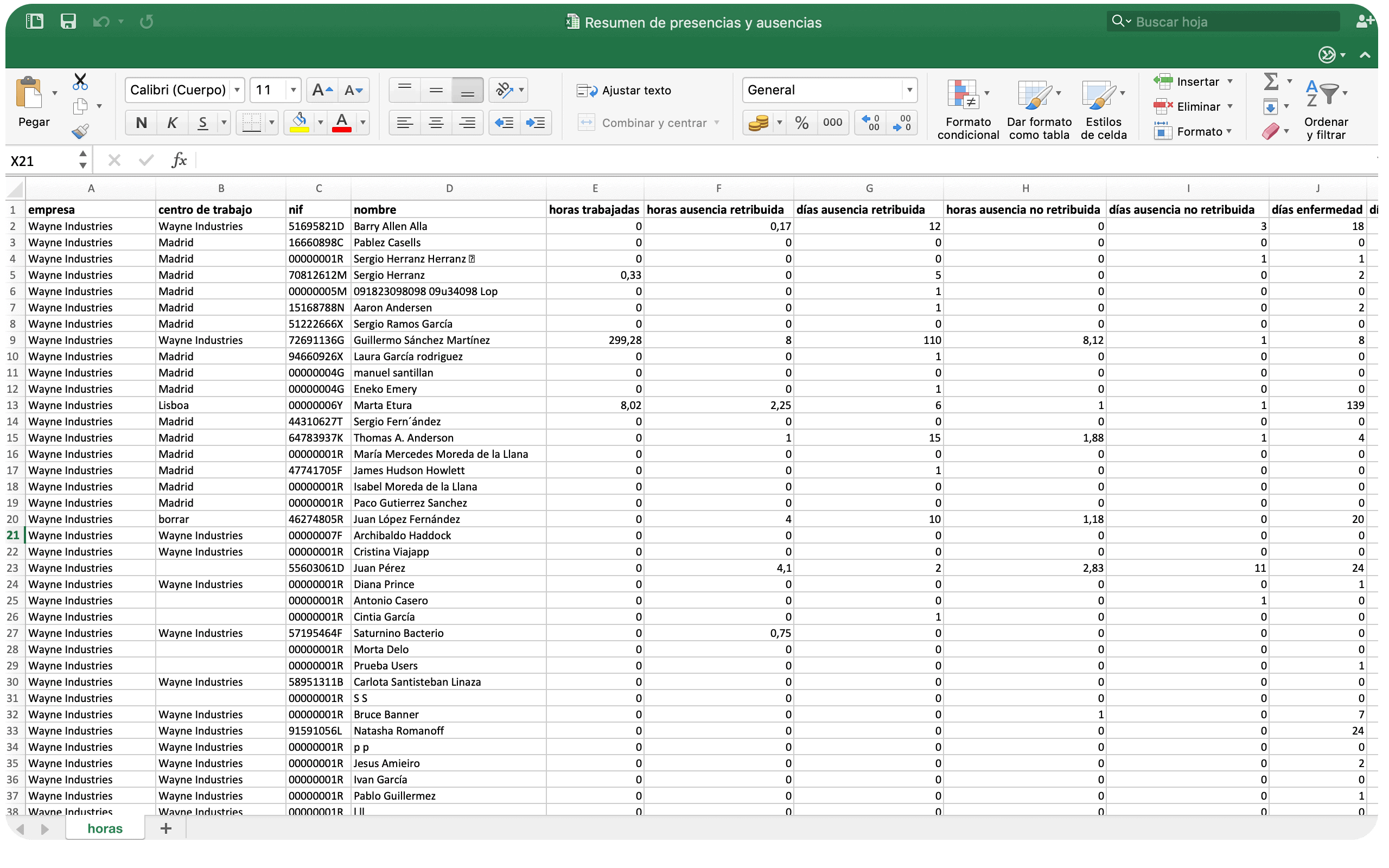Screen dimensions: 1389x868
Task: Click the Clear eraser icon
Action: [x=1271, y=131]
